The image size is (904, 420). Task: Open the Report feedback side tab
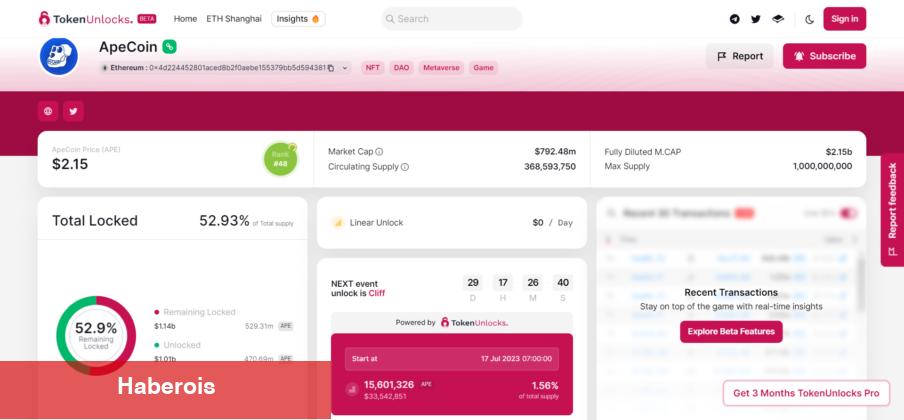[892, 209]
